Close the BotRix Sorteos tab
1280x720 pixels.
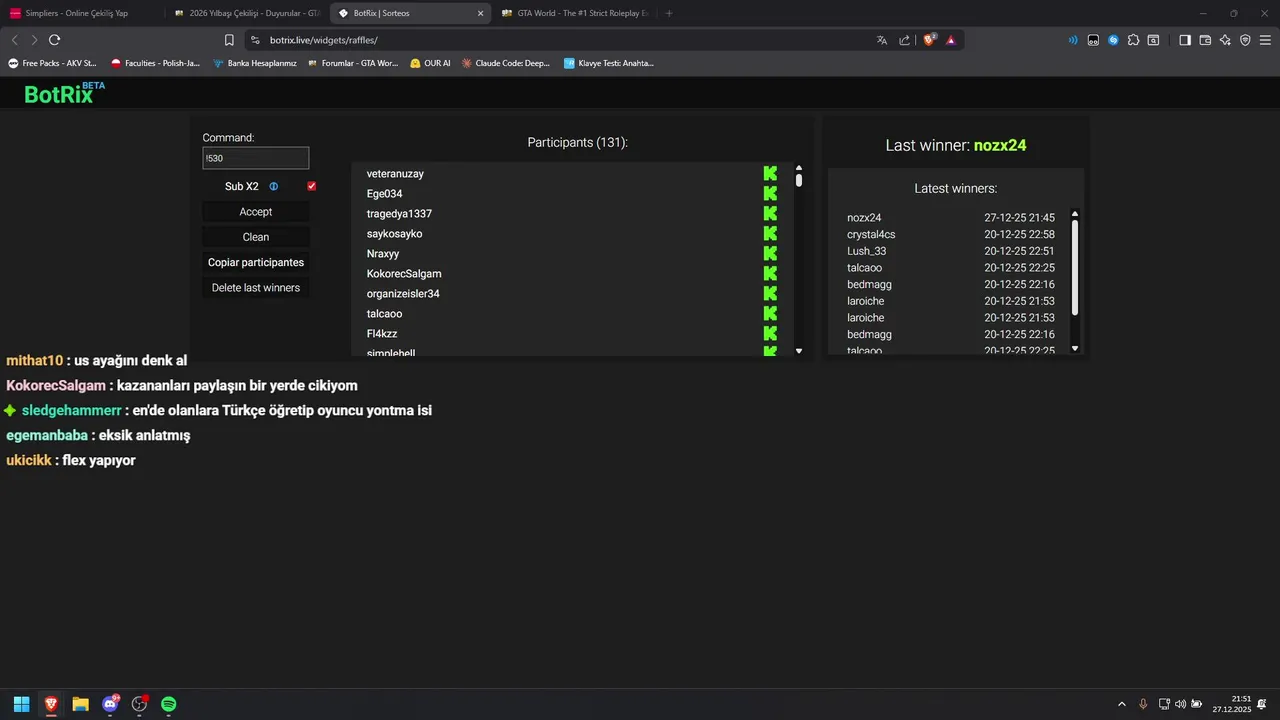click(480, 13)
